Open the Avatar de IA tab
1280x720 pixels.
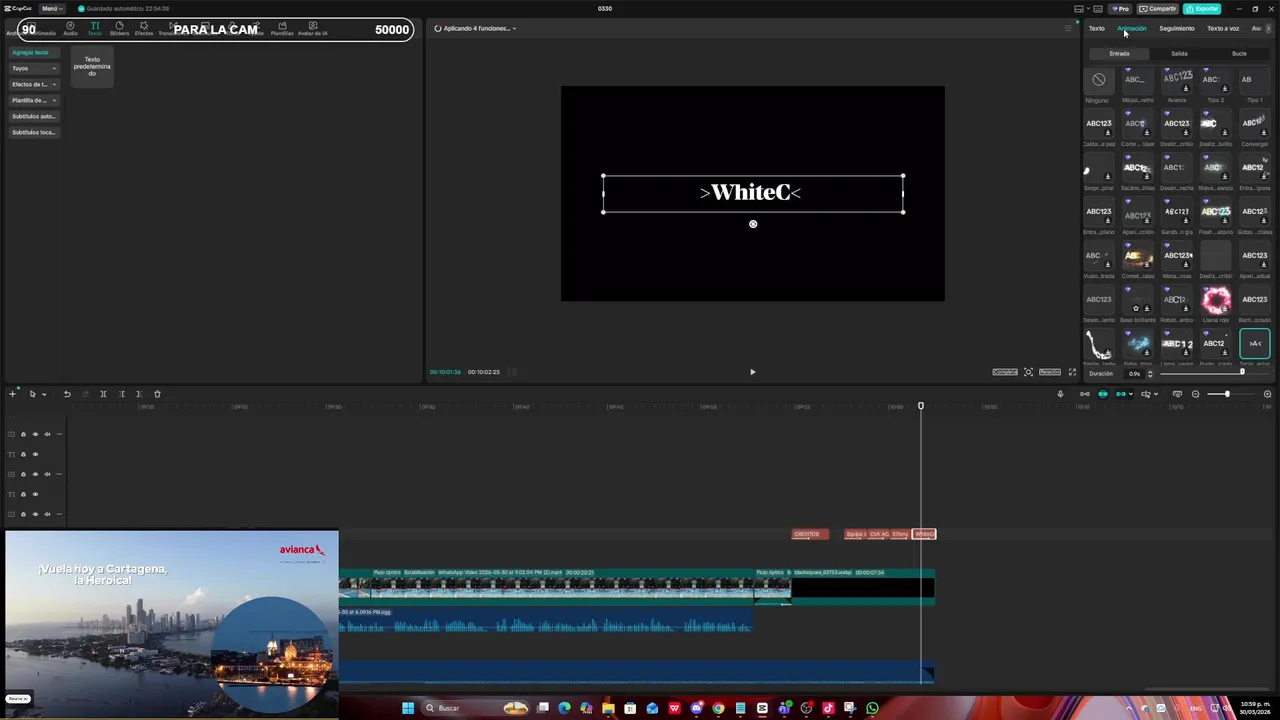point(313,29)
